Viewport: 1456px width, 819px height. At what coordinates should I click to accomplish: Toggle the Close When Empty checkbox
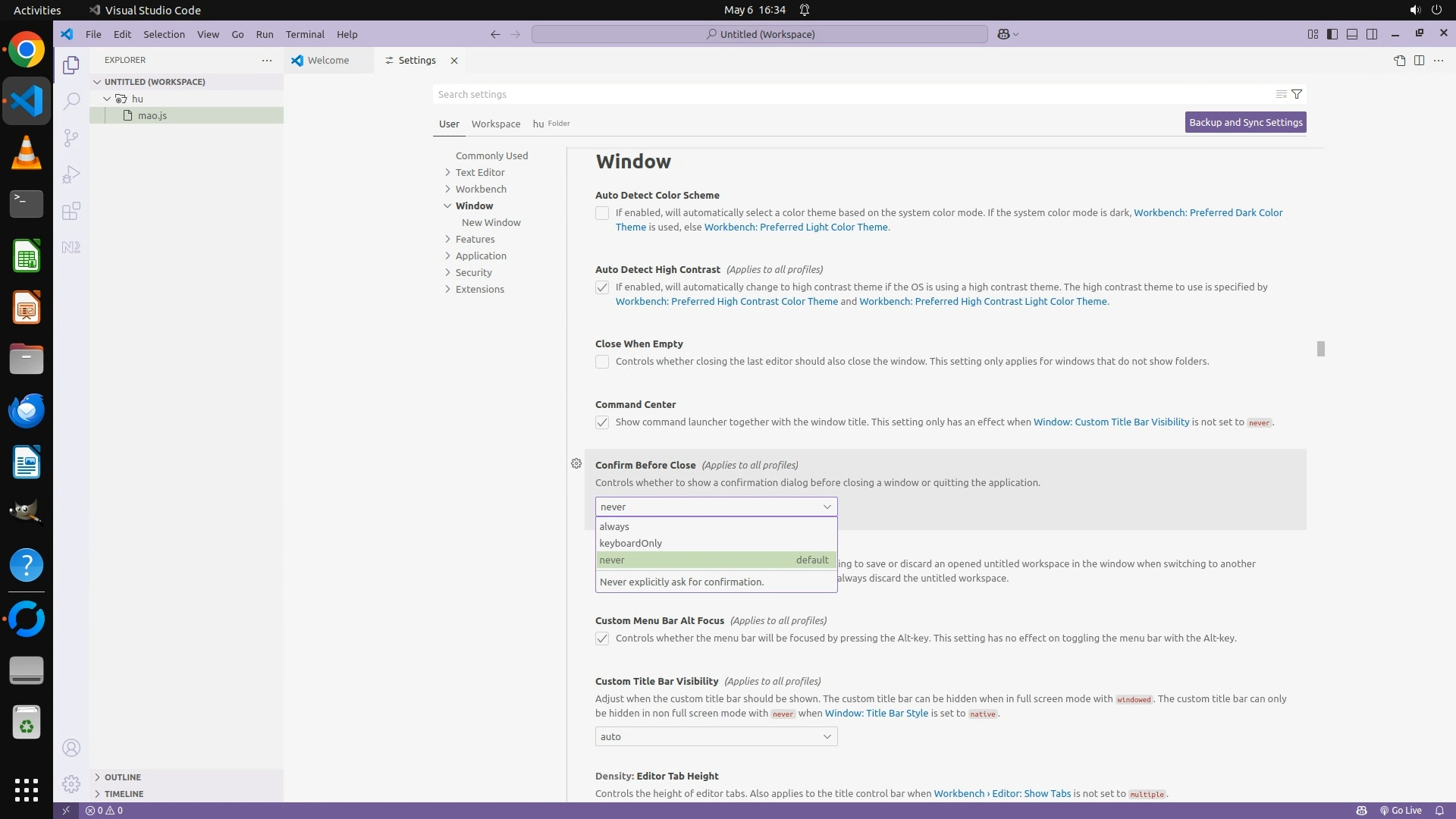point(602,362)
